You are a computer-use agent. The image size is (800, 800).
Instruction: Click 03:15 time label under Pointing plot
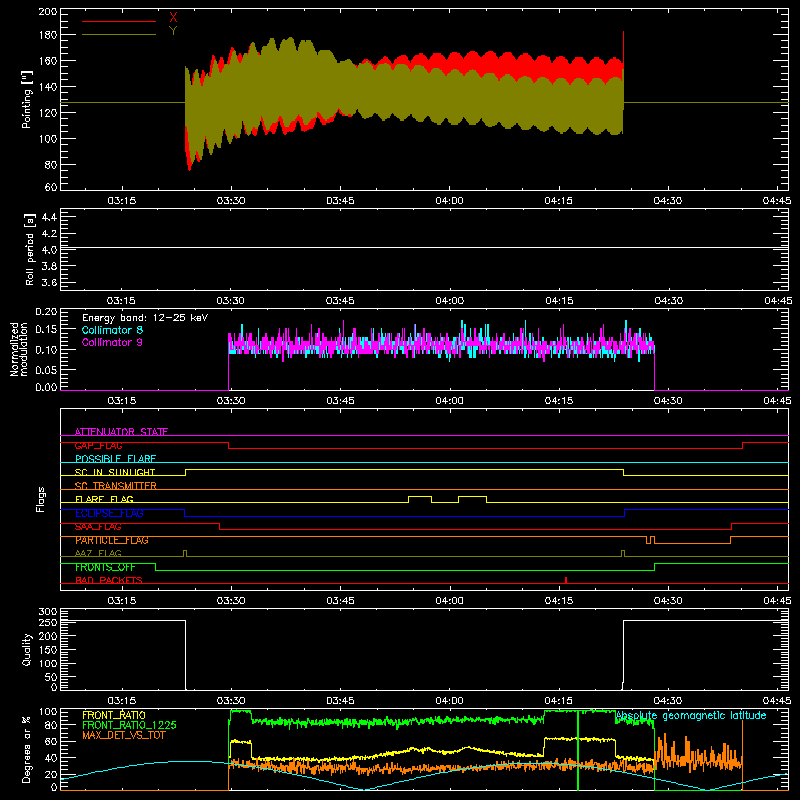pos(121,201)
